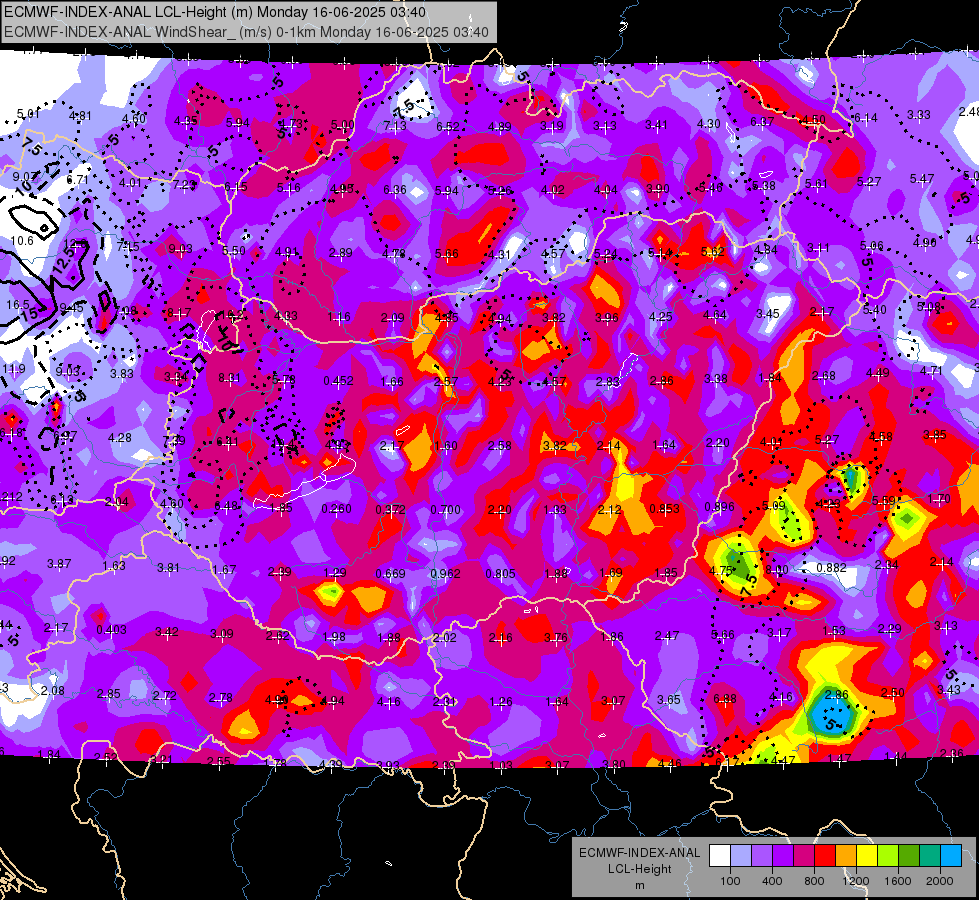Click the legend tick label 100
The height and width of the screenshot is (900, 979).
[730, 881]
